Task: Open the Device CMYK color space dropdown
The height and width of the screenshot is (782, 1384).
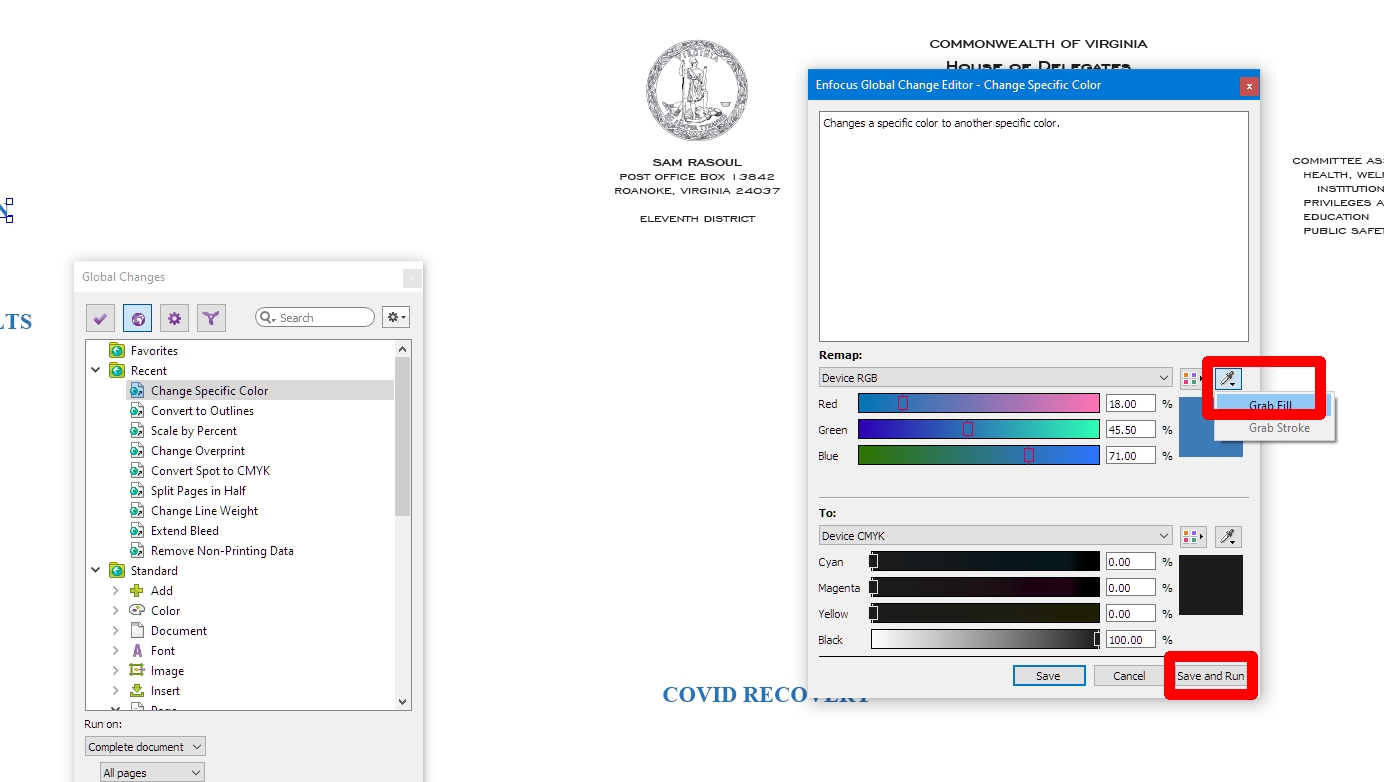Action: pyautogui.click(x=995, y=536)
